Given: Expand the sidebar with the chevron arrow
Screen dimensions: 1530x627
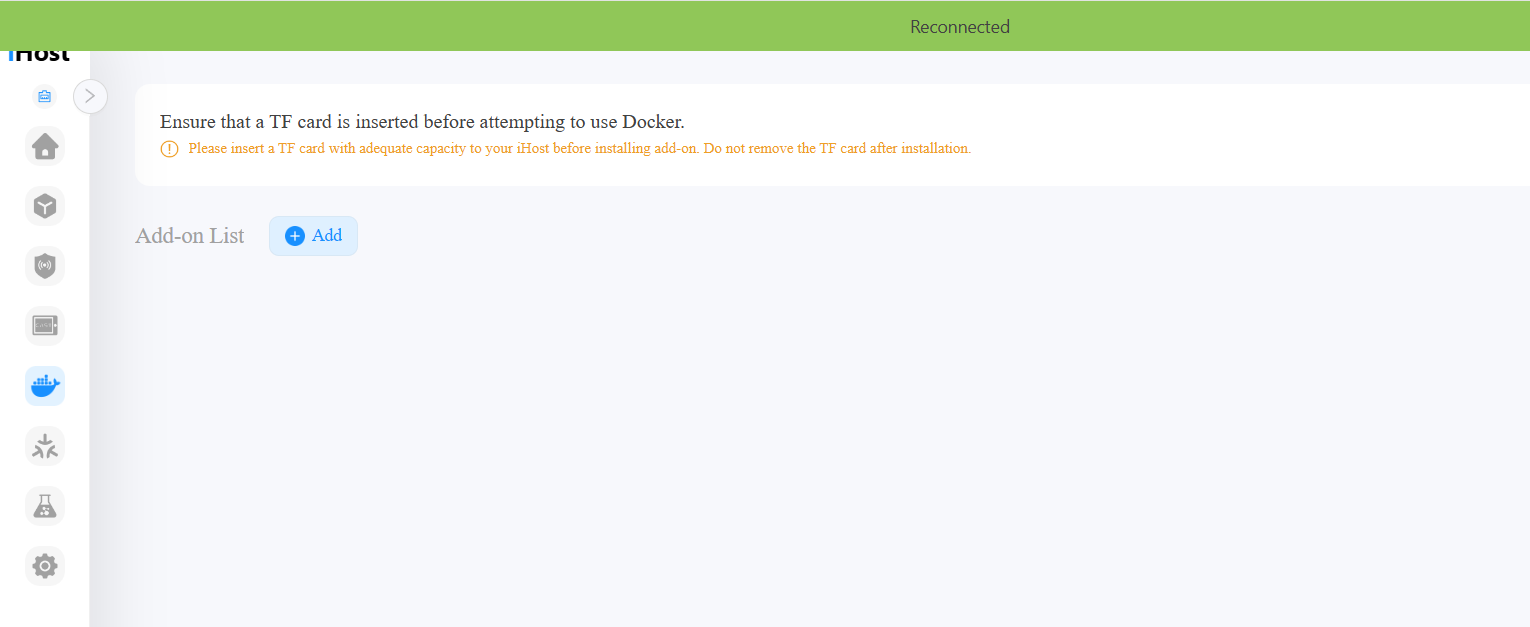Looking at the screenshot, I should pyautogui.click(x=90, y=96).
